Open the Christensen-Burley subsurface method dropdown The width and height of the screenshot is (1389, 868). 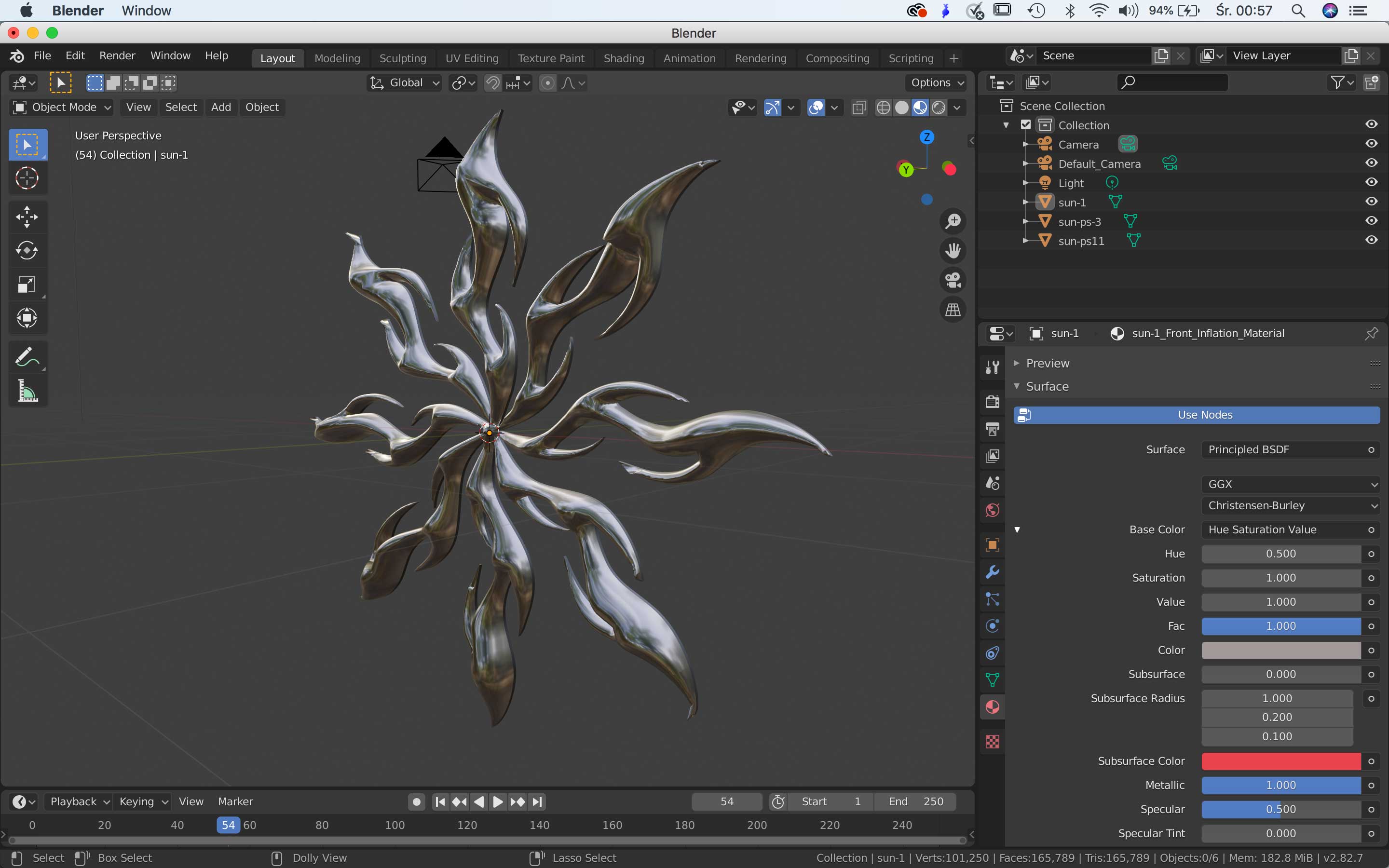pyautogui.click(x=1290, y=506)
